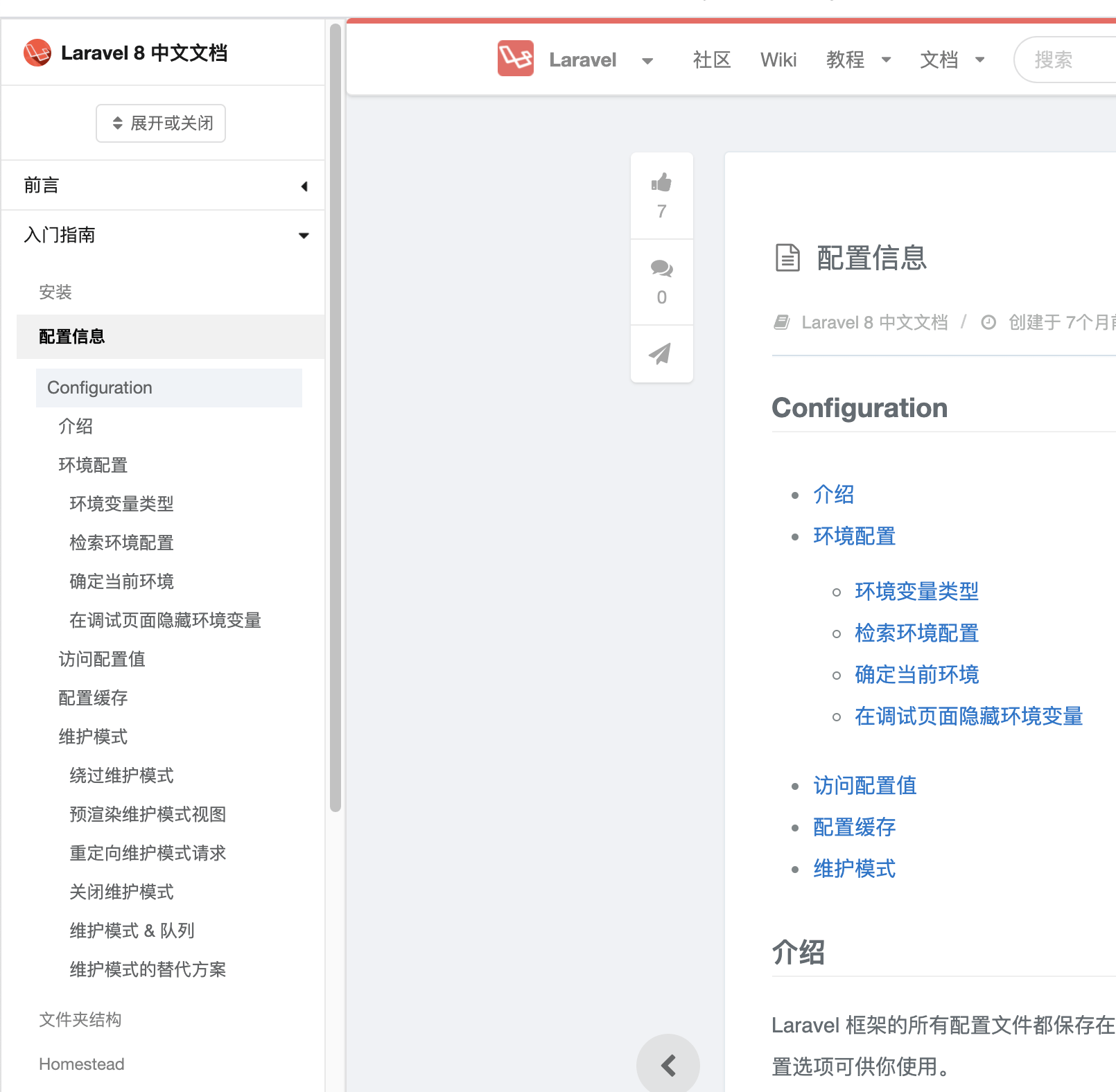This screenshot has height=1092, width=1116.
Task: Jump to 维护模式 in sidebar outline
Action: click(x=93, y=737)
